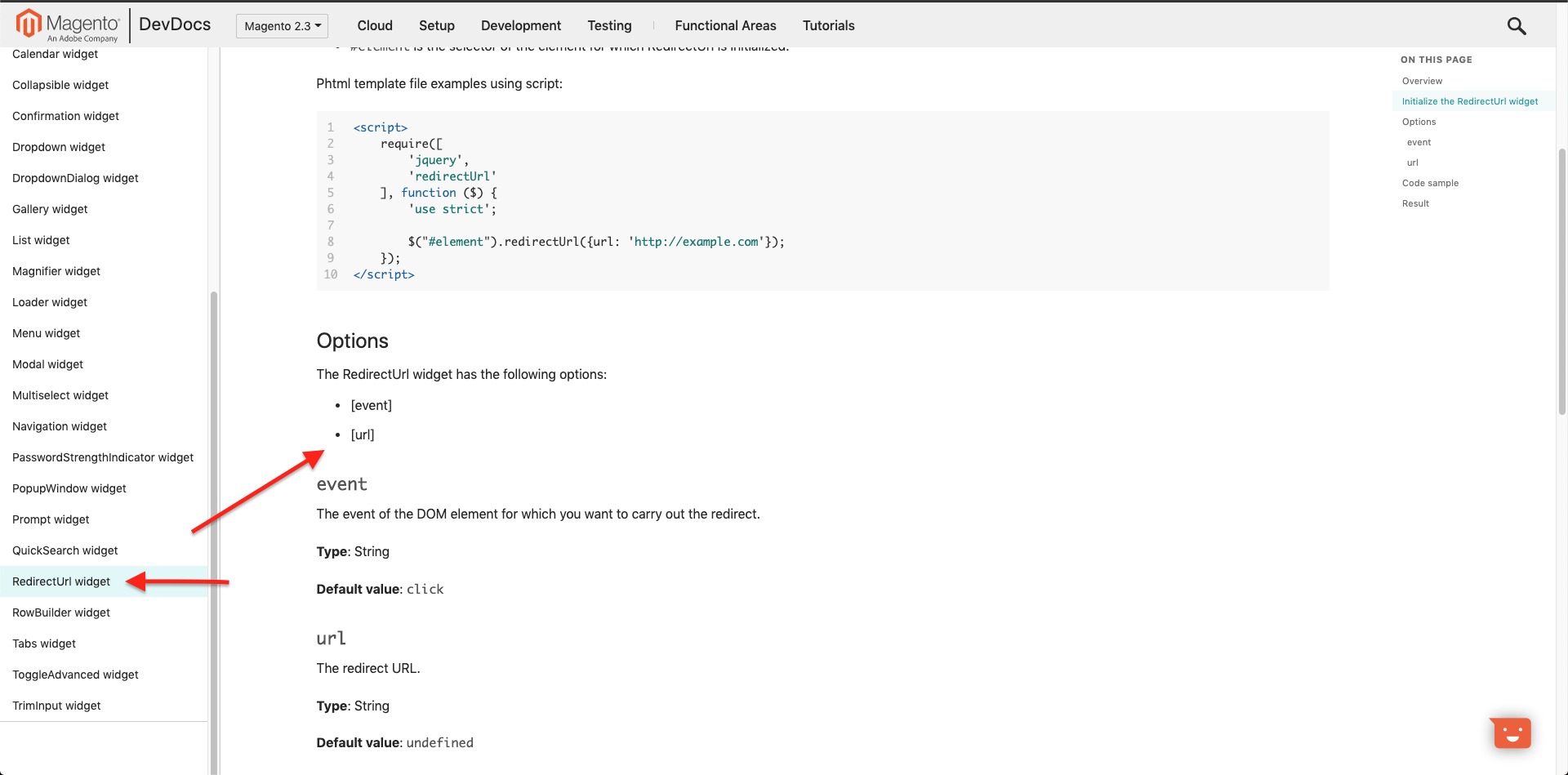Select Calendar widget in sidebar

pos(55,54)
